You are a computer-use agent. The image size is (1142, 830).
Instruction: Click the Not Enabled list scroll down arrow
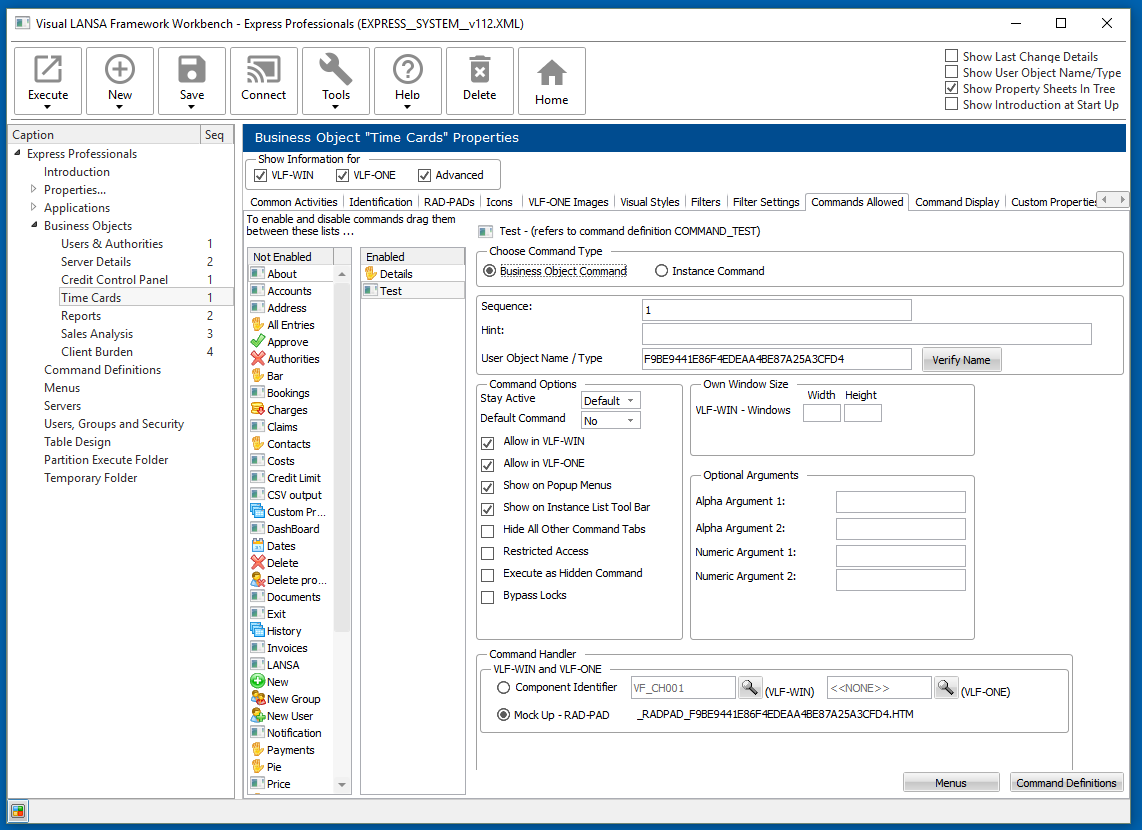coord(342,785)
